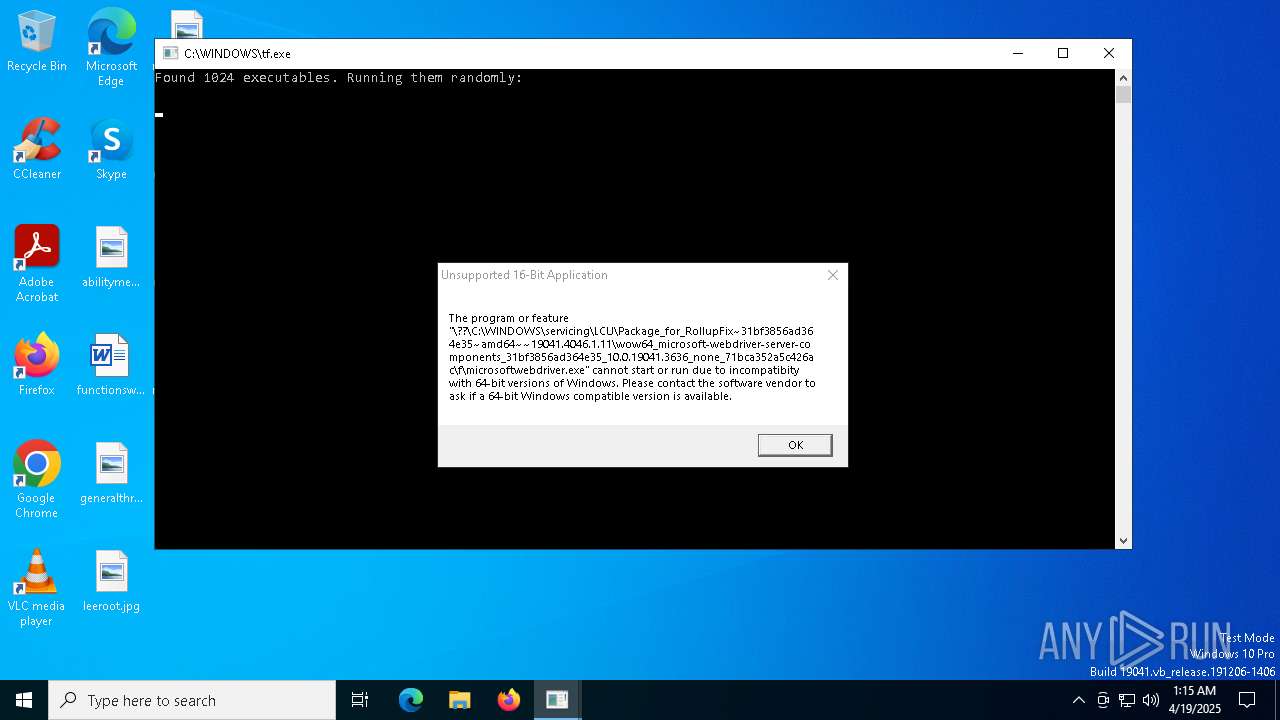Viewport: 1280px width, 720px height.
Task: Maximize the tf.exe console window
Action: pyautogui.click(x=1063, y=53)
